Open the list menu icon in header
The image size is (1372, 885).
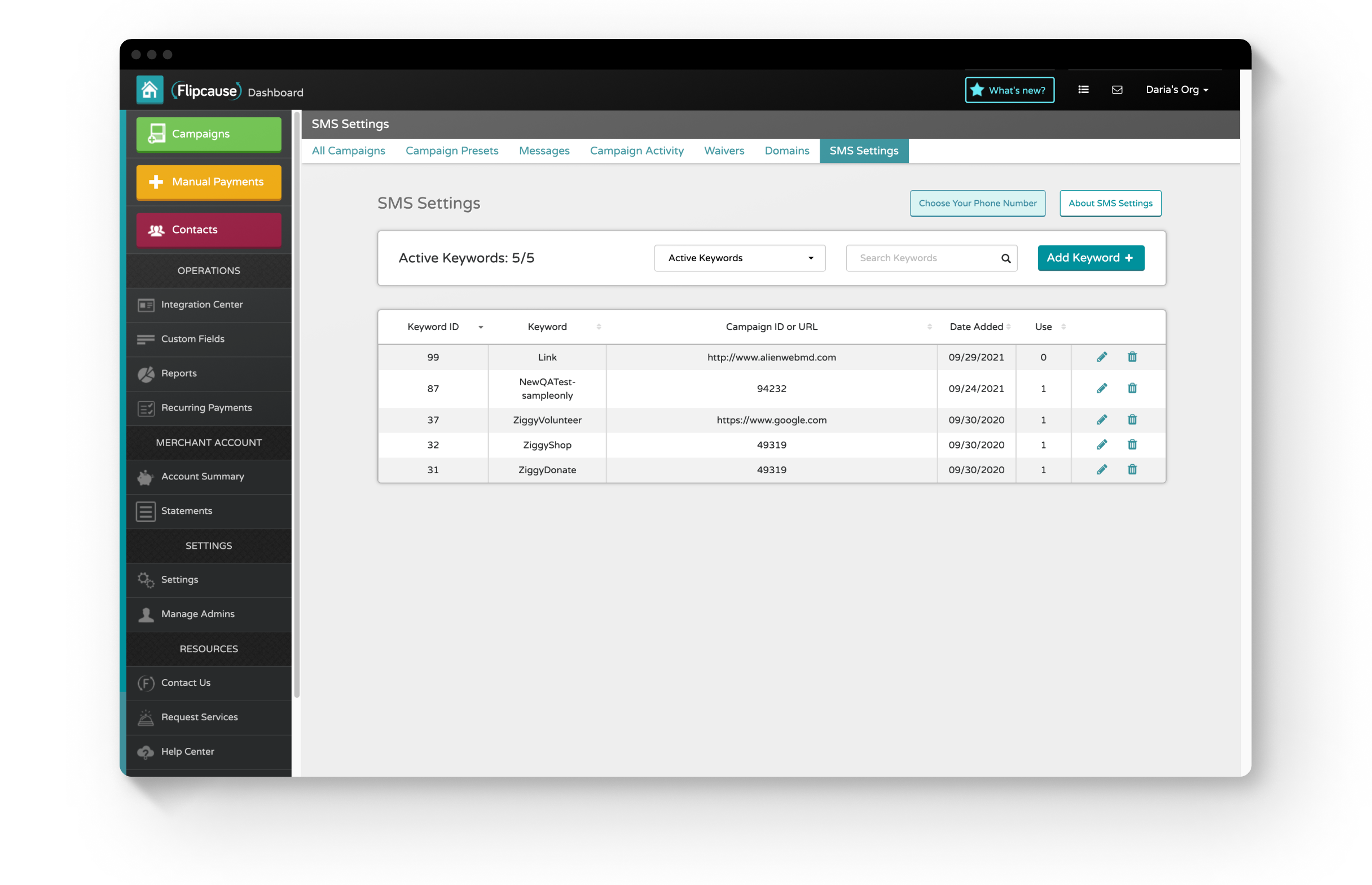1083,90
